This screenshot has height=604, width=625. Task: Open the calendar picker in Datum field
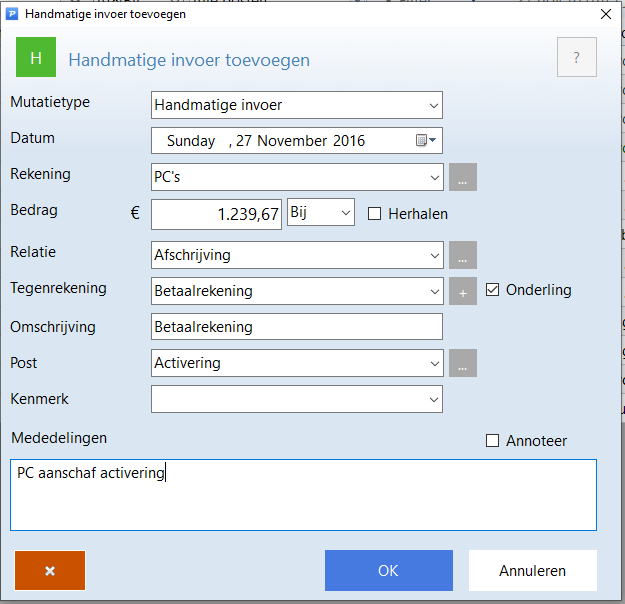(426, 141)
